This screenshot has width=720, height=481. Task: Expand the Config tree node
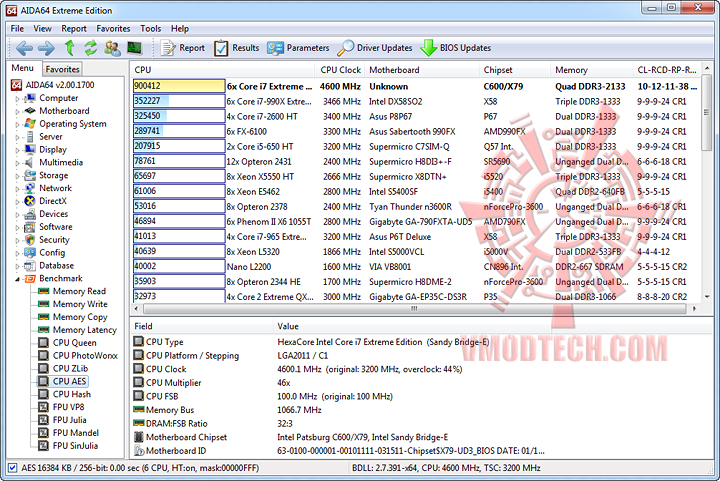(17, 253)
